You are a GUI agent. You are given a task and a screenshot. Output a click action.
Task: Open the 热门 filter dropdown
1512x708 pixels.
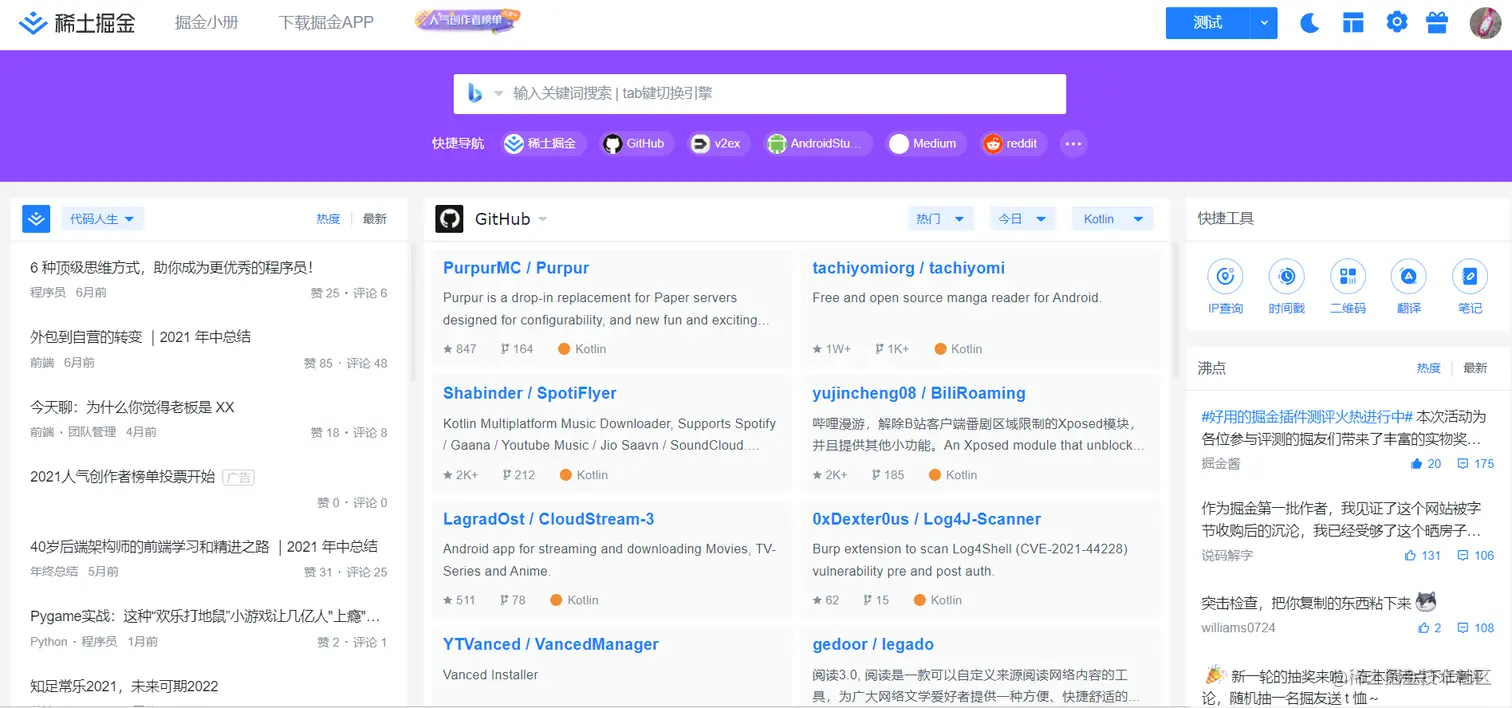click(940, 219)
